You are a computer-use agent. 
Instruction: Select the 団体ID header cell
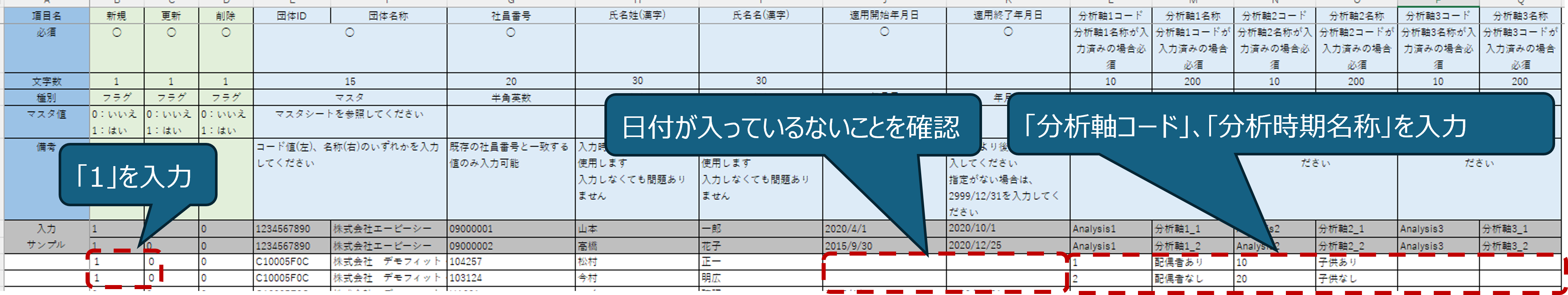pos(292,16)
